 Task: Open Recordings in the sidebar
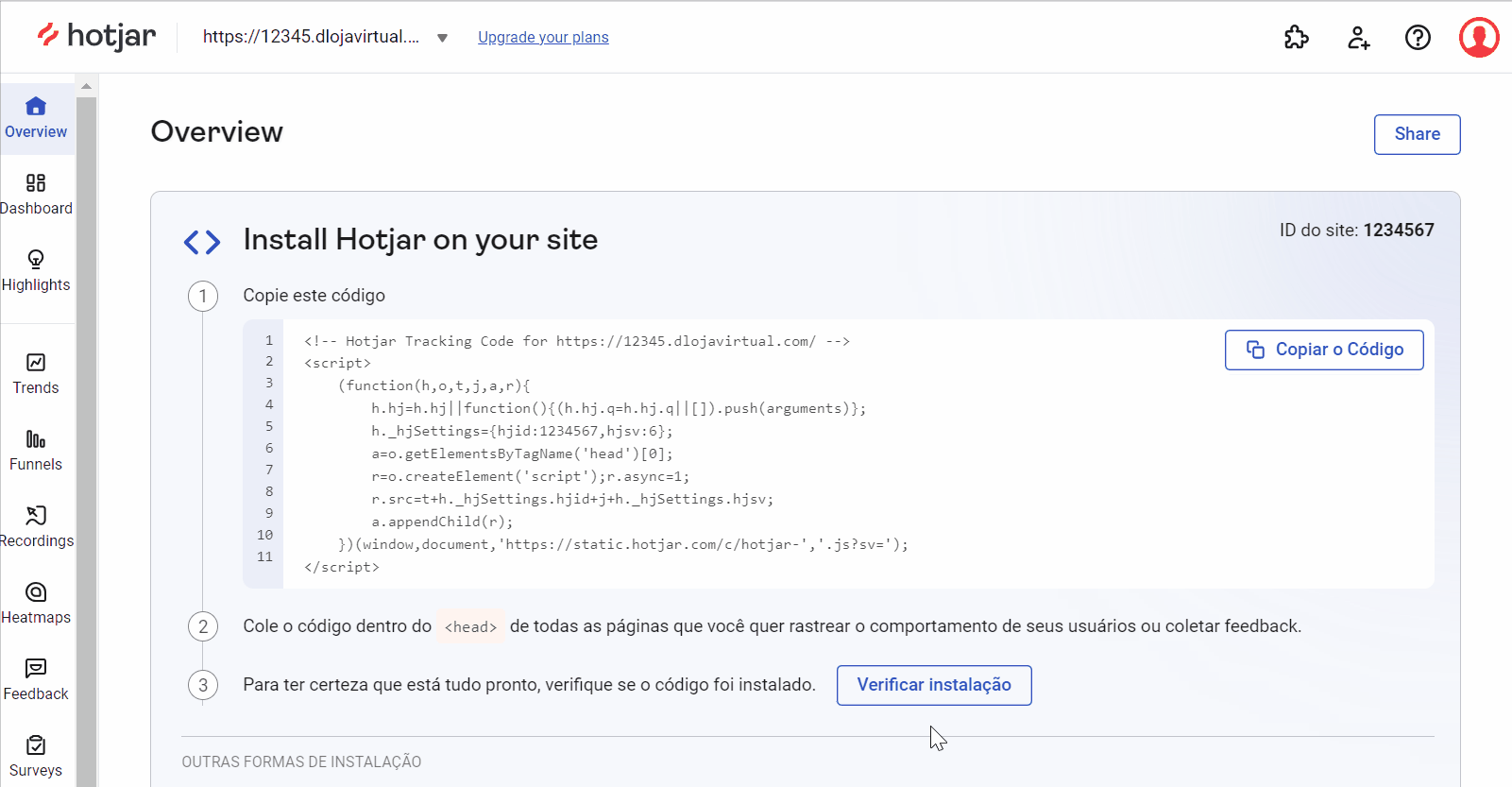click(36, 527)
